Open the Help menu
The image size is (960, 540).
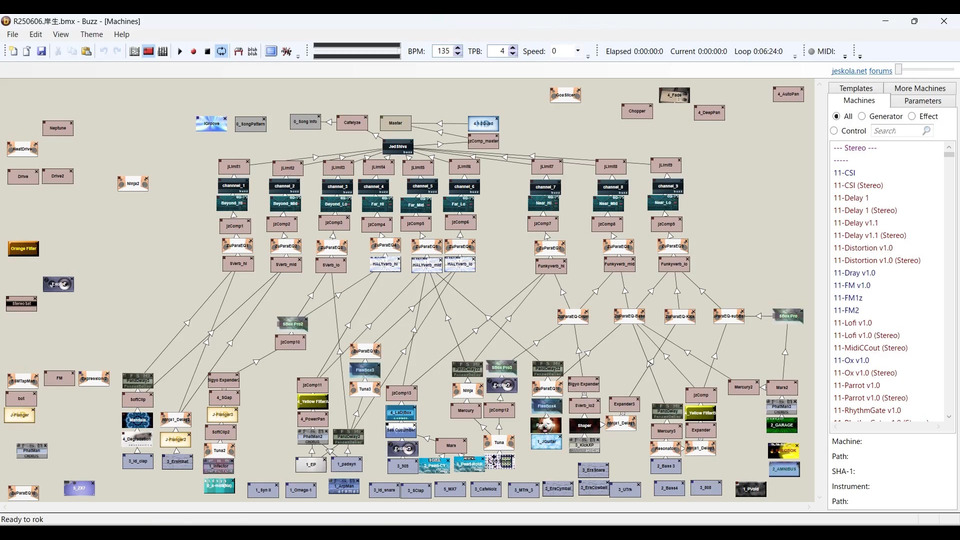(x=121, y=34)
